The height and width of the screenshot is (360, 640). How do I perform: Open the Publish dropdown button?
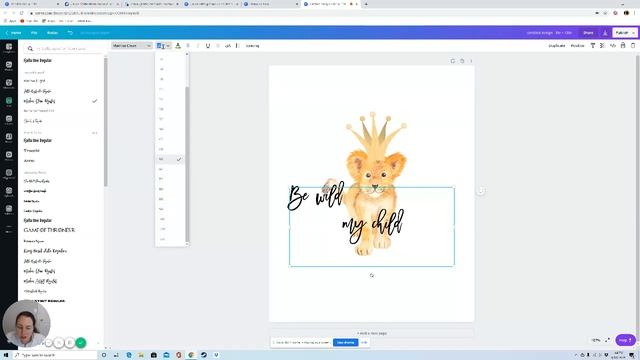[x=624, y=33]
